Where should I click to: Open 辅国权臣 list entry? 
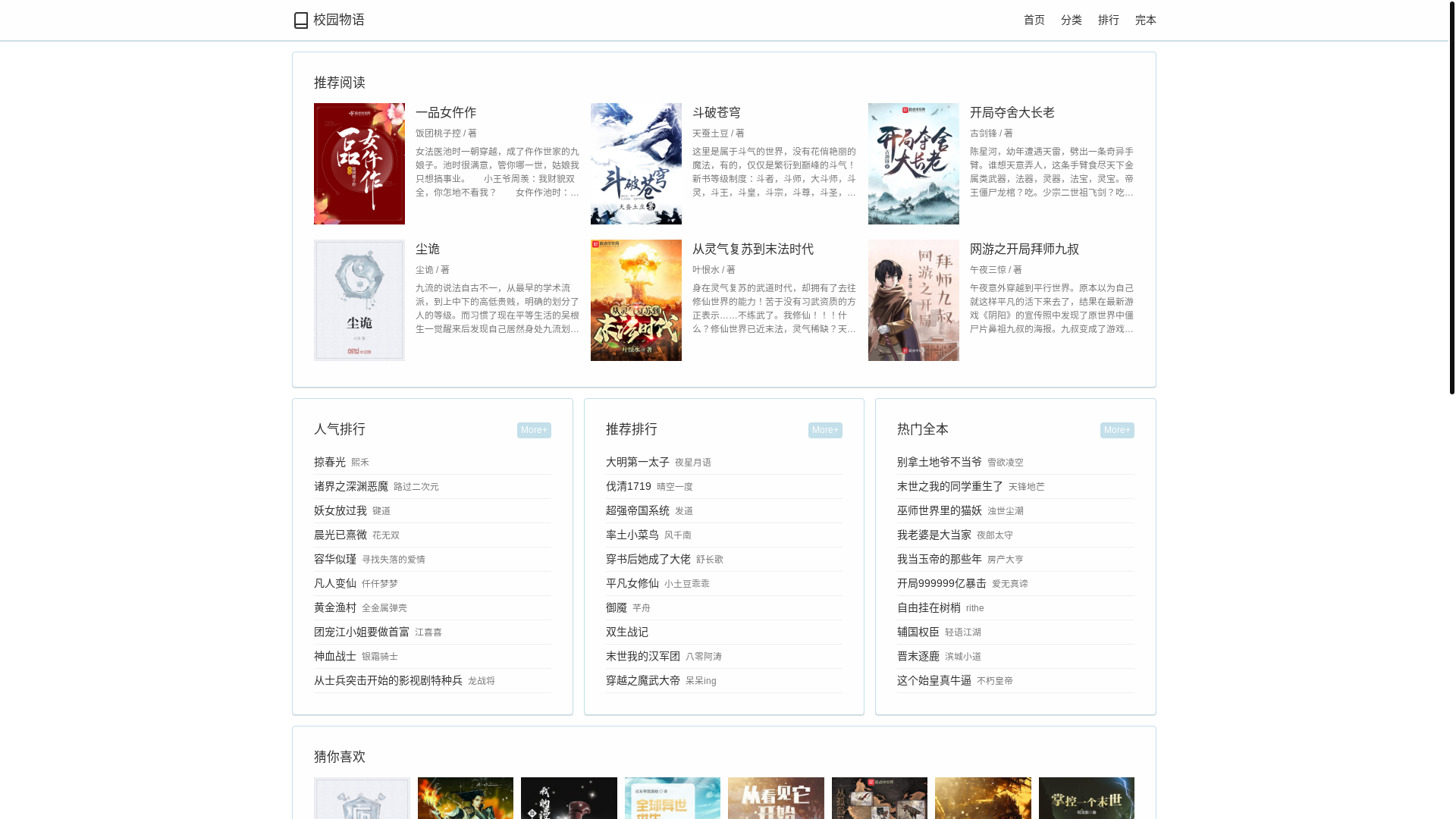pyautogui.click(x=918, y=632)
